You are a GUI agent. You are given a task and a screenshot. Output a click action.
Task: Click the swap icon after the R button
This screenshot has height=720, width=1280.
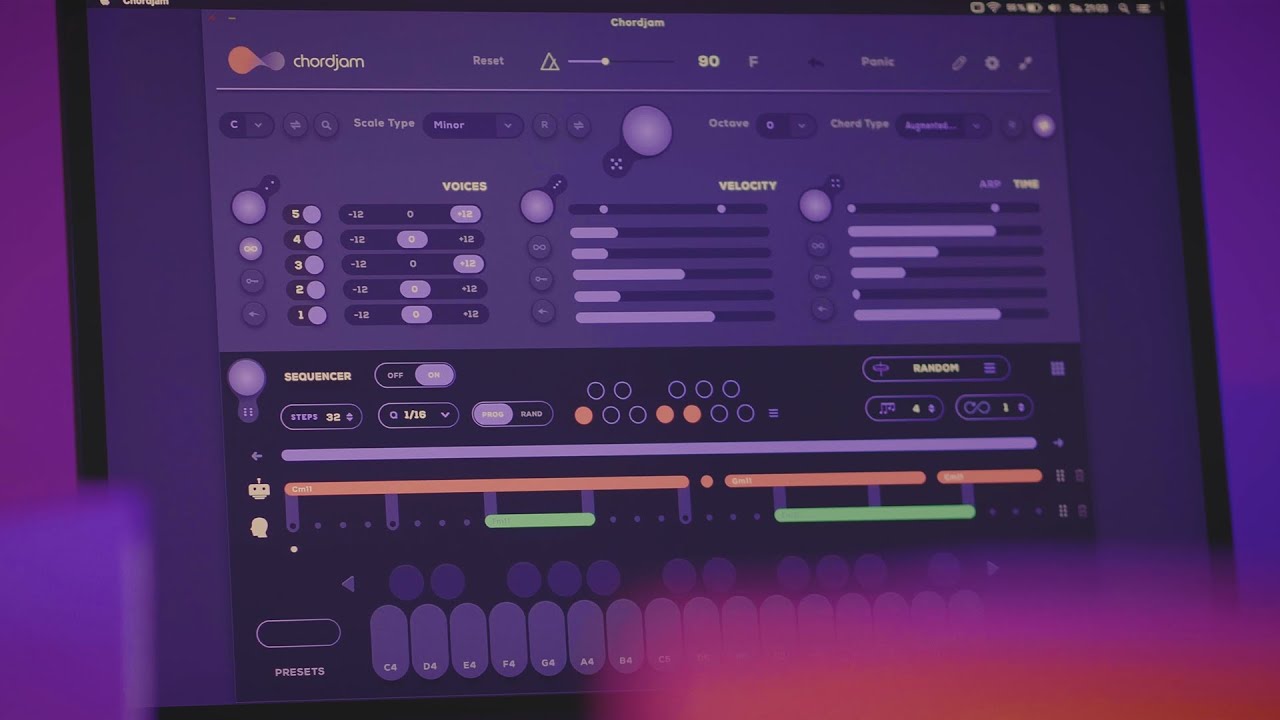[x=578, y=125]
